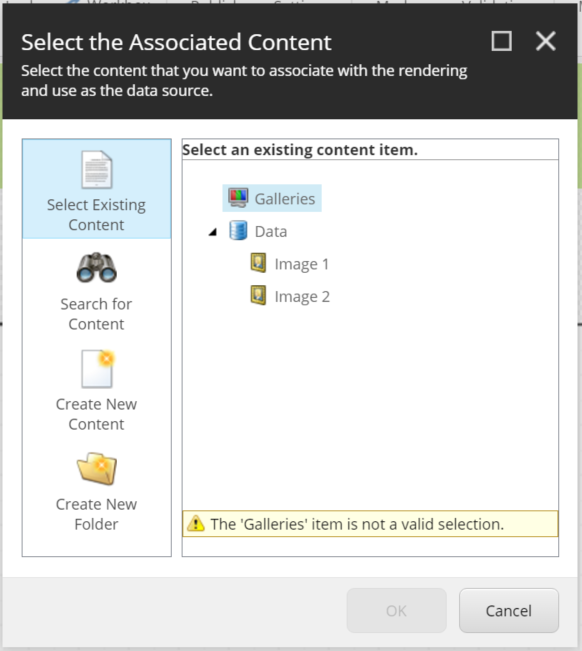Screen dimensions: 582x651
Task: Switch to Search for Content label
Action: pyautogui.click(x=96, y=314)
